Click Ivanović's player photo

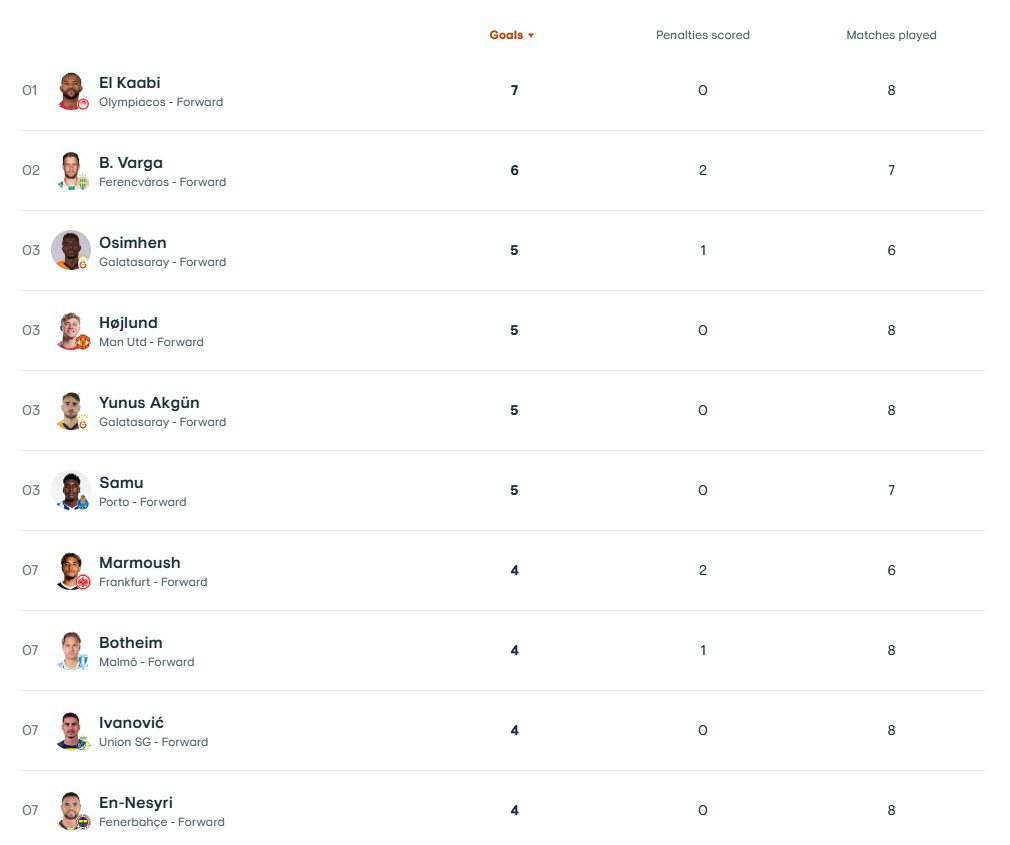point(71,730)
